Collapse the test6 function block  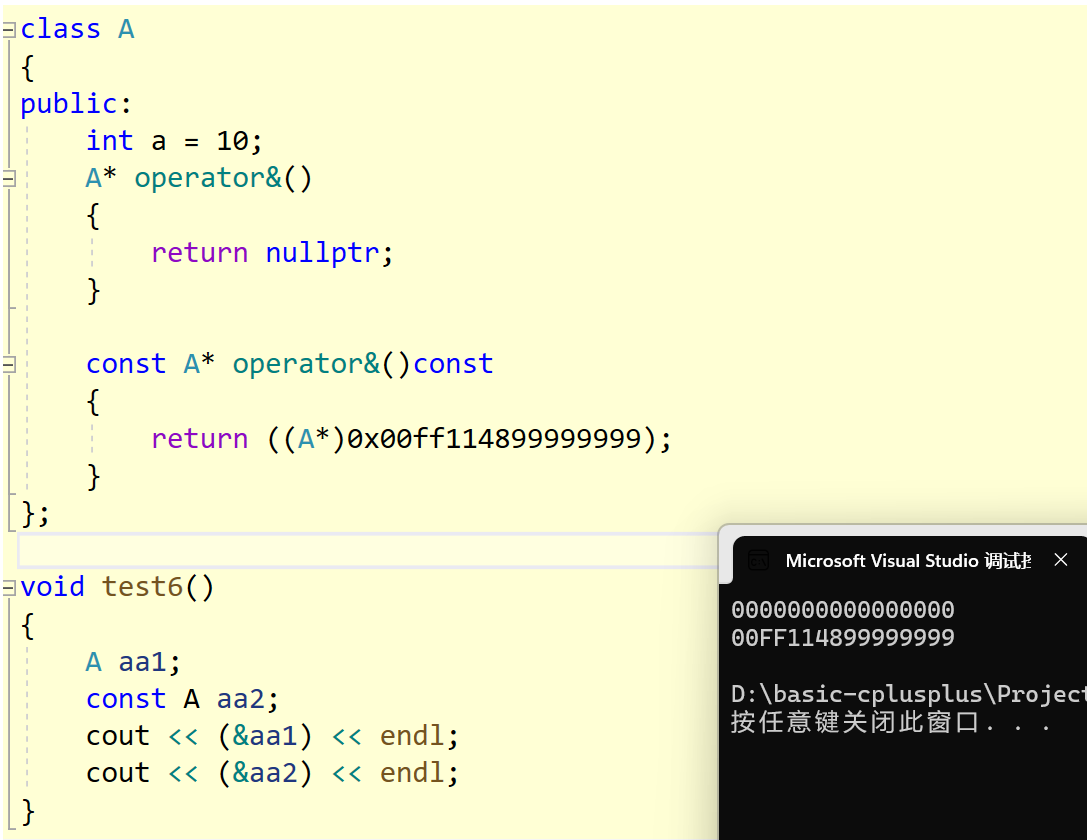coord(8,588)
